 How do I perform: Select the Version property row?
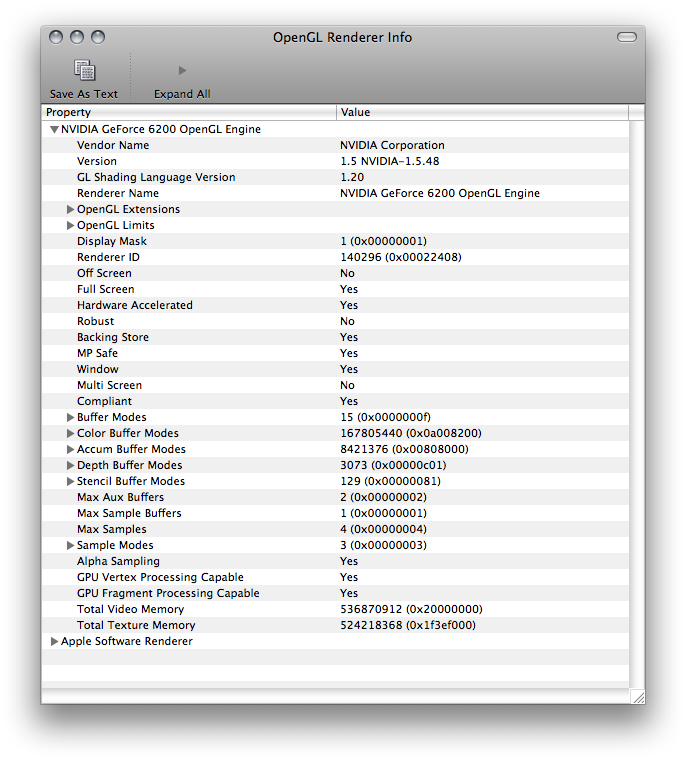(x=335, y=161)
